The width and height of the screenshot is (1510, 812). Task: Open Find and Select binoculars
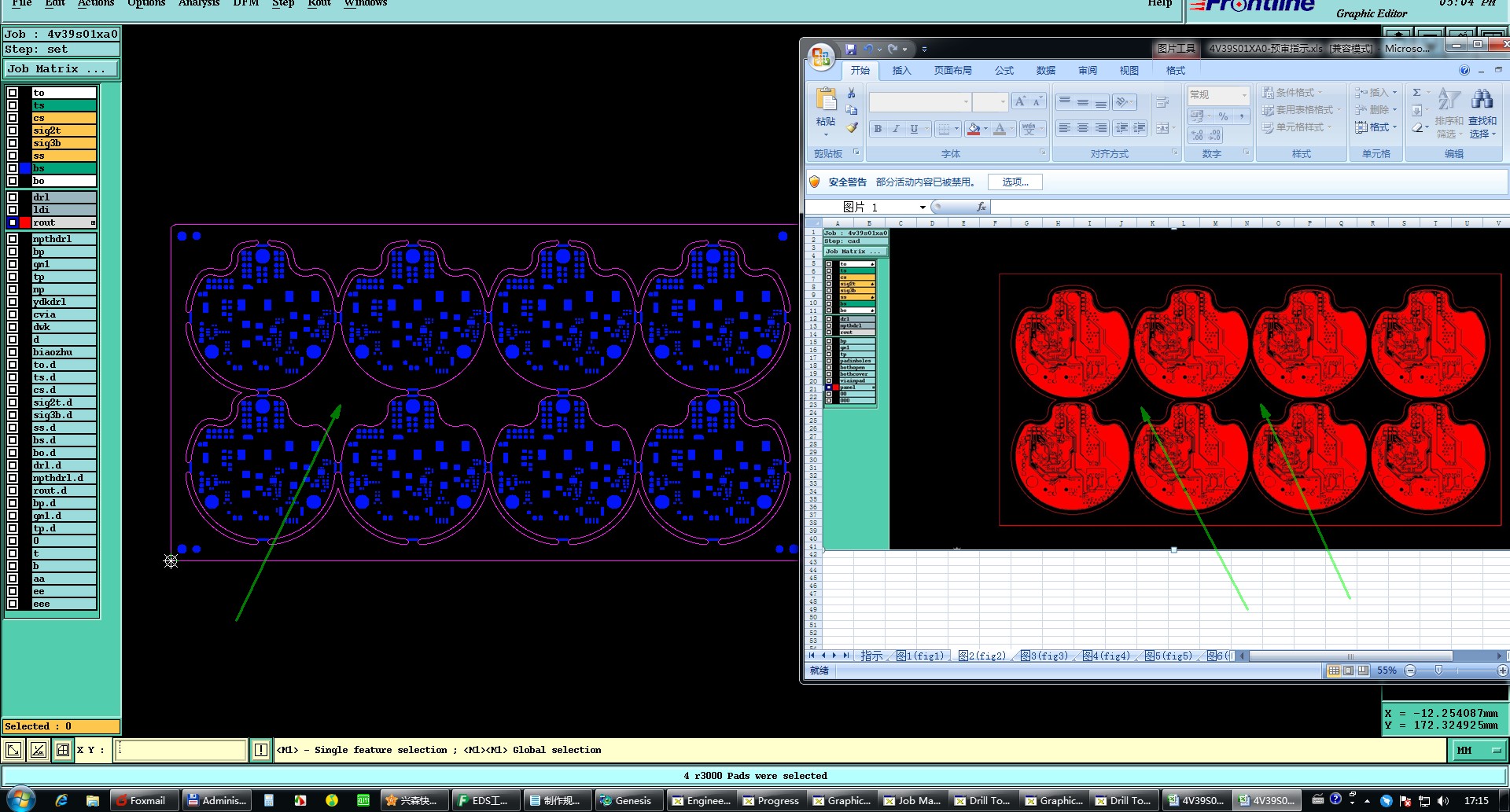(1482, 99)
